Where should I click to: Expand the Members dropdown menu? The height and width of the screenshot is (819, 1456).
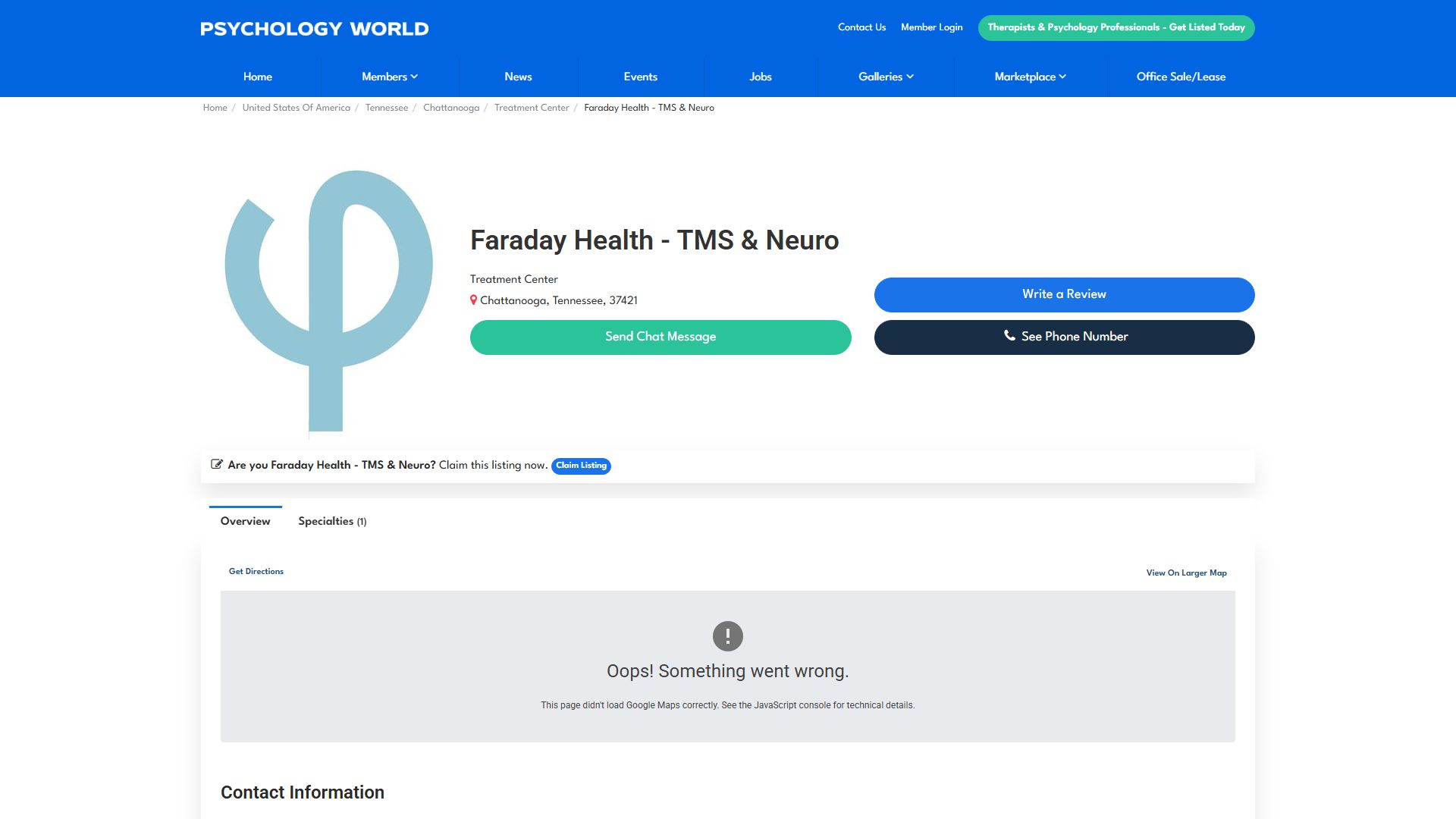(390, 77)
